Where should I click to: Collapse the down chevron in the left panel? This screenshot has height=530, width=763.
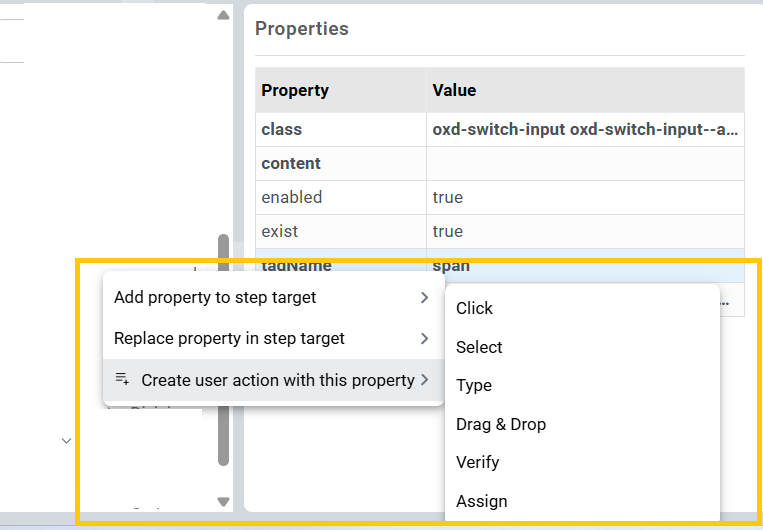pos(66,441)
